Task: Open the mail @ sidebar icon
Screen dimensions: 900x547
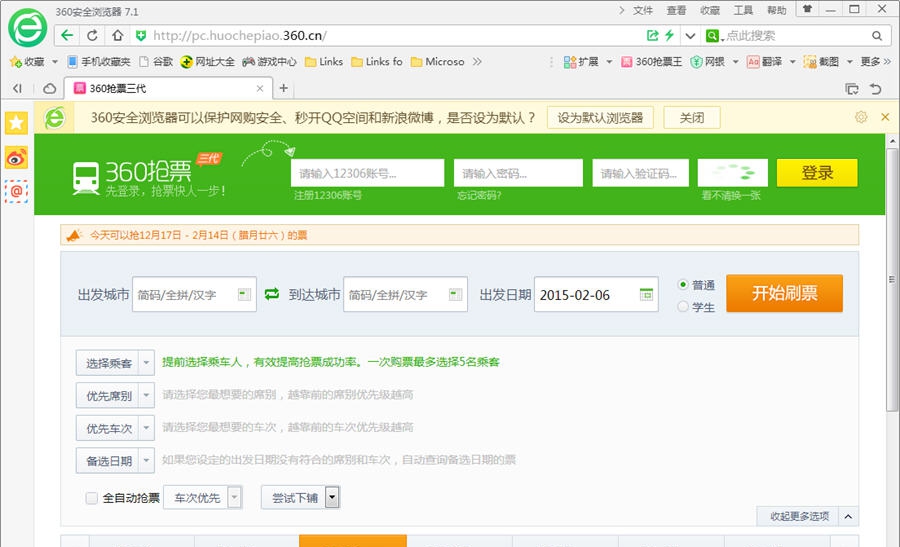Action: (16, 190)
